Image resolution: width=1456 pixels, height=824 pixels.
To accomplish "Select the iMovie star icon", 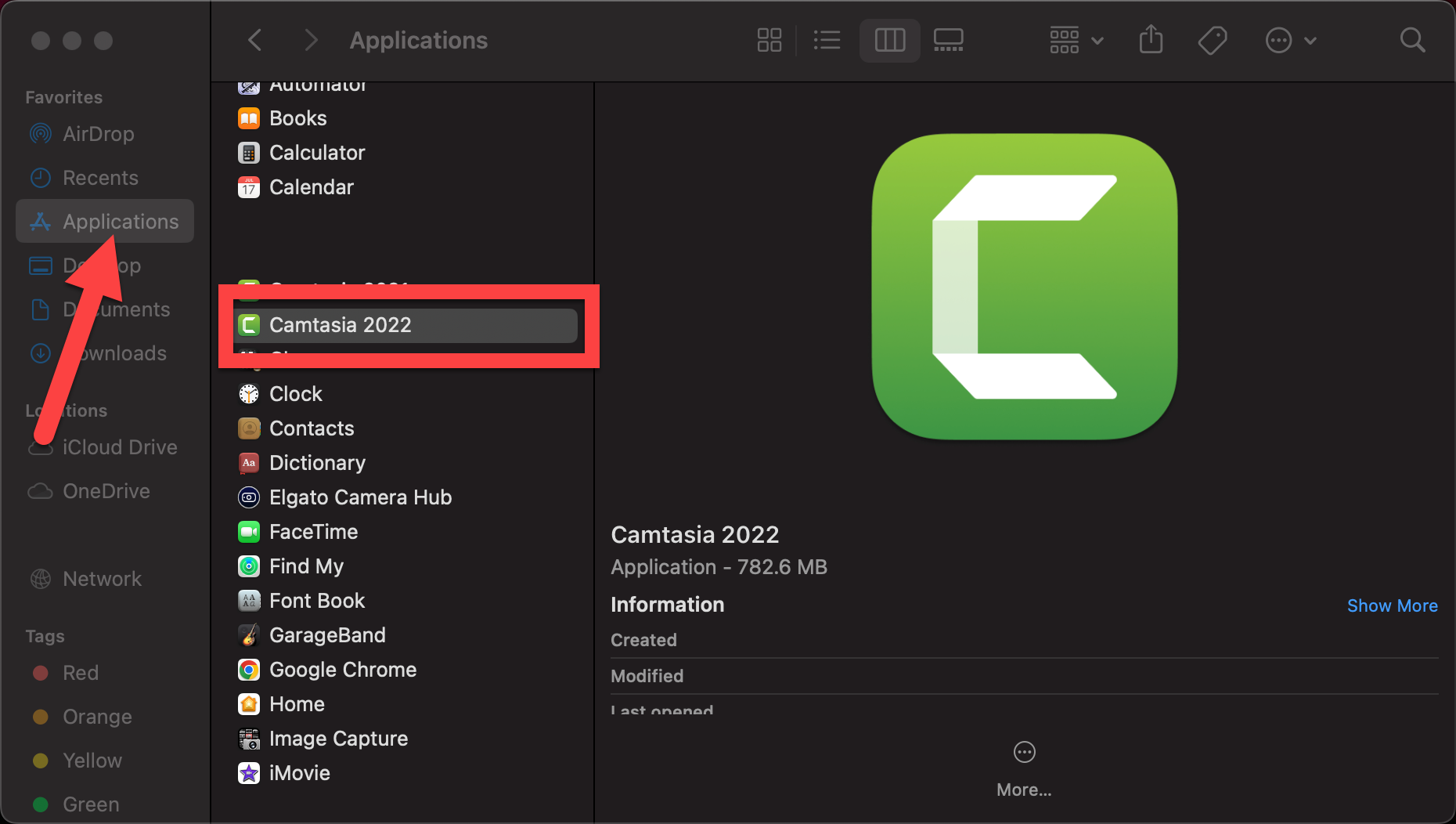I will click(x=249, y=773).
